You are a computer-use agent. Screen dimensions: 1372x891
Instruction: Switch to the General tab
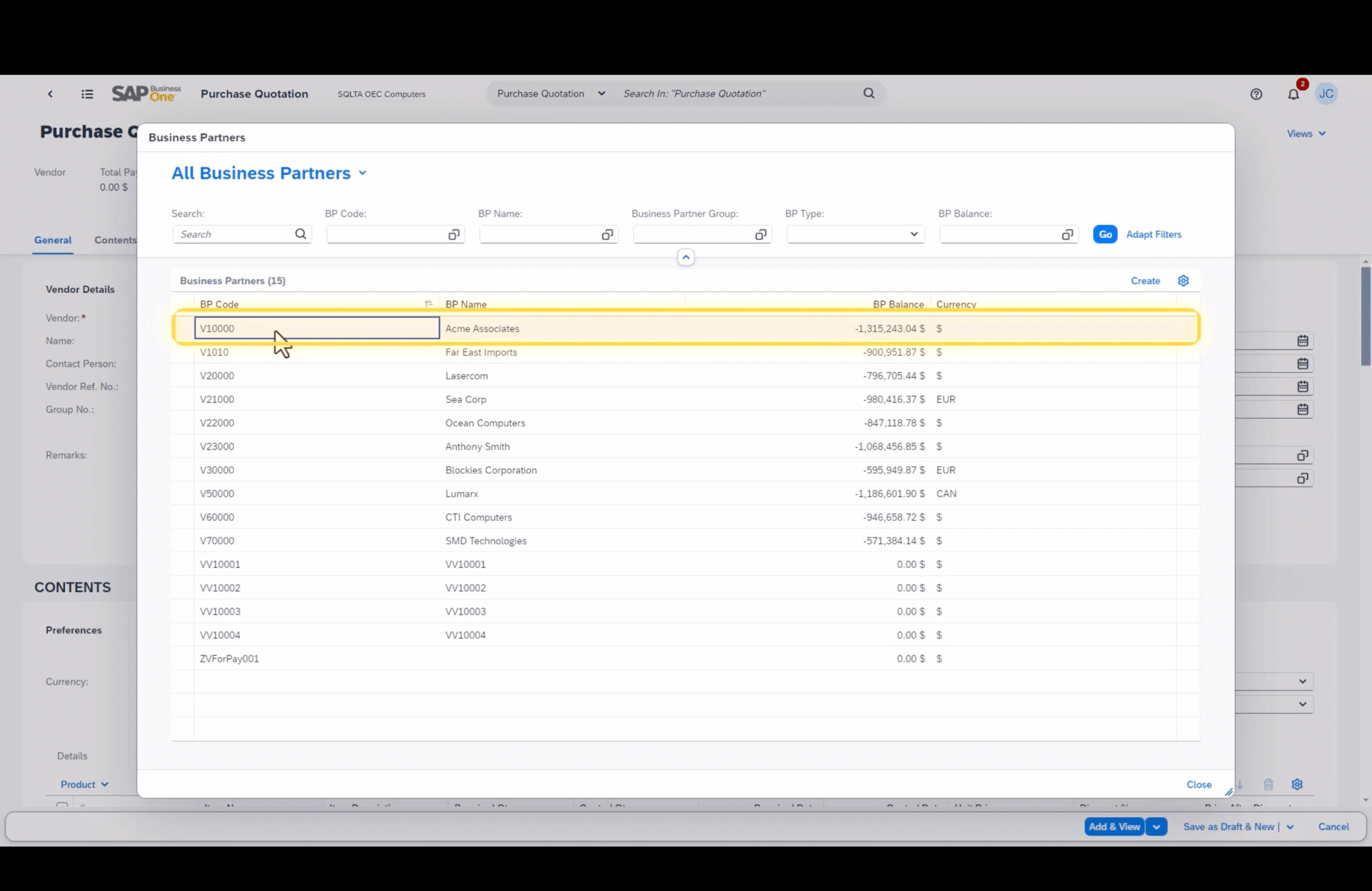pos(53,239)
